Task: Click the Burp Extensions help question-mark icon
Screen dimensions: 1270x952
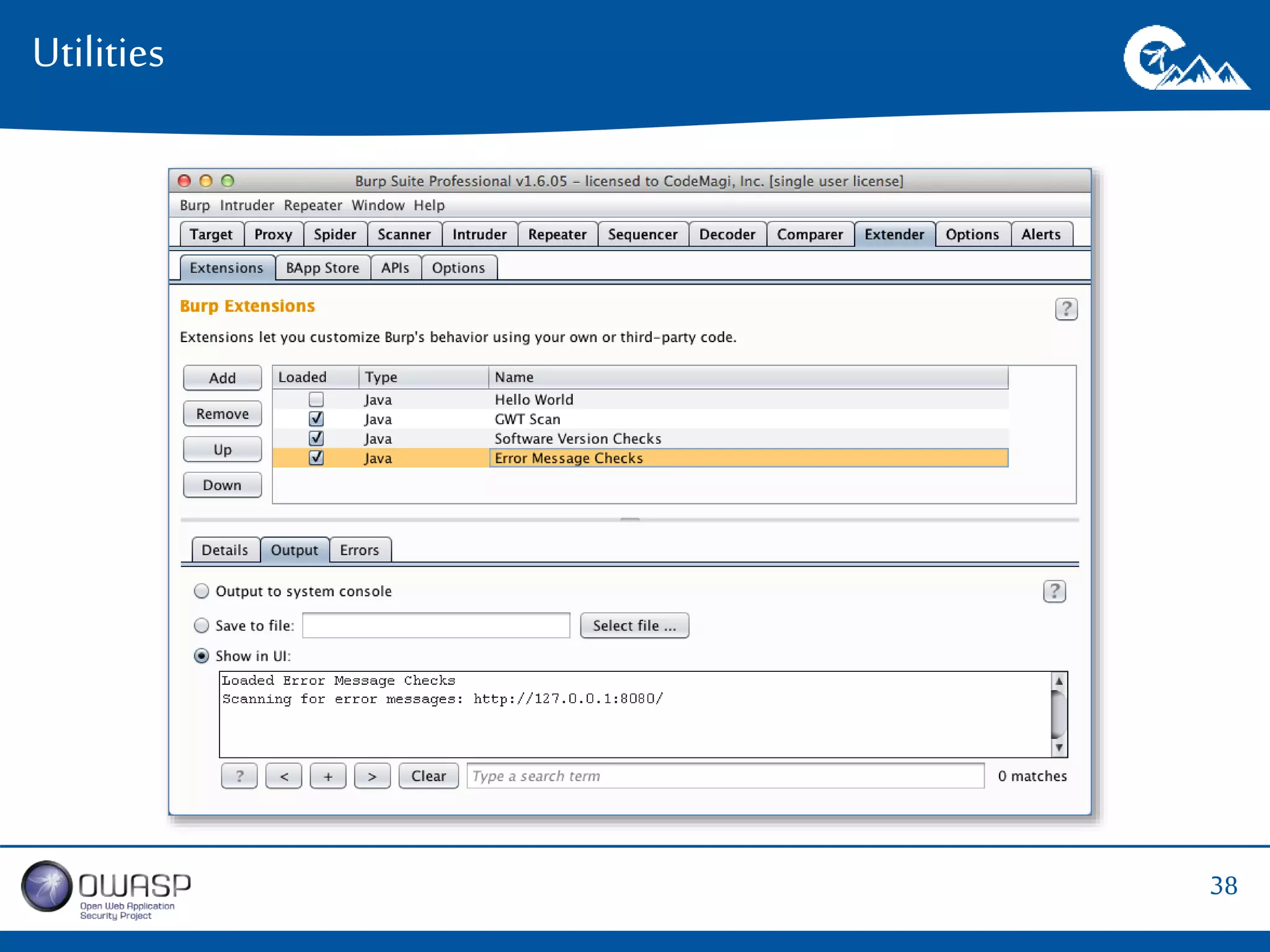Action: point(1066,309)
